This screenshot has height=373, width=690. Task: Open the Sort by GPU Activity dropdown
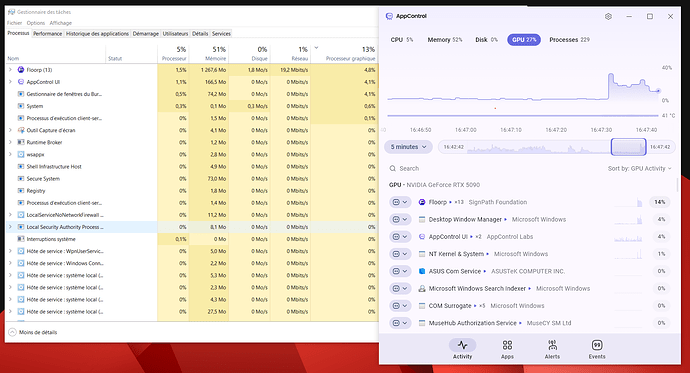(x=640, y=168)
